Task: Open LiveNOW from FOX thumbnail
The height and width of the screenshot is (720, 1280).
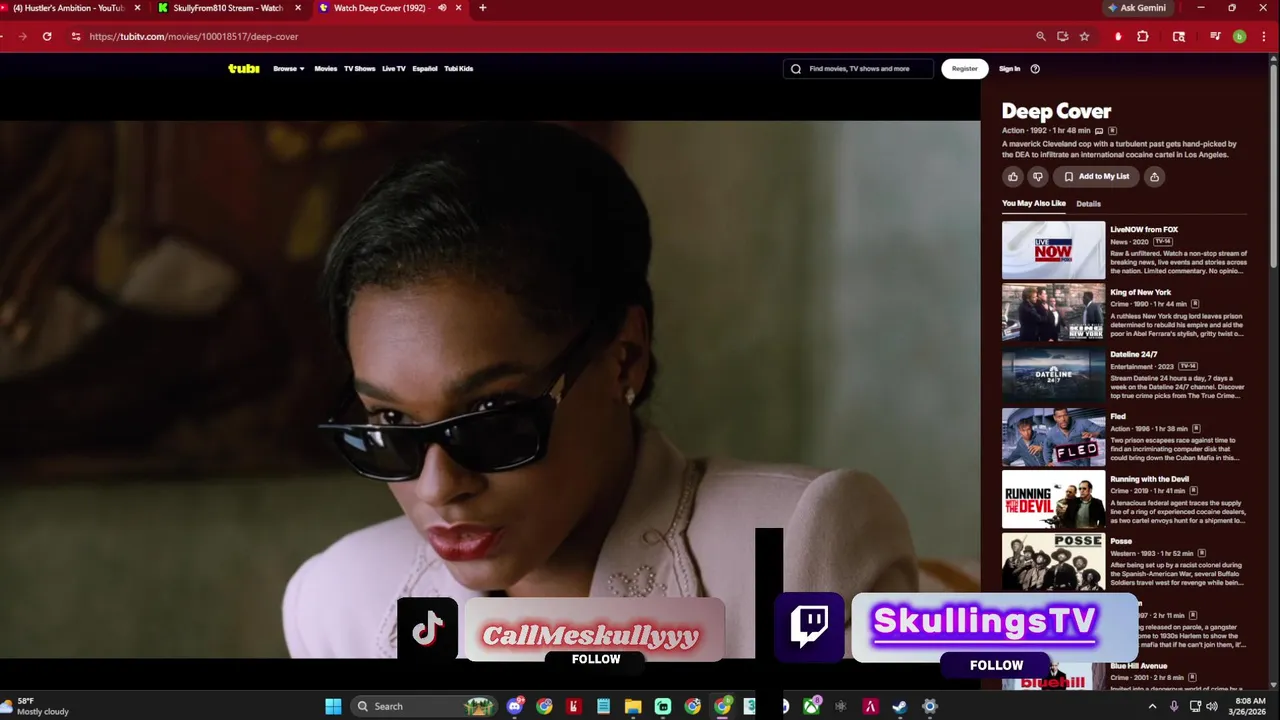Action: (x=1053, y=250)
